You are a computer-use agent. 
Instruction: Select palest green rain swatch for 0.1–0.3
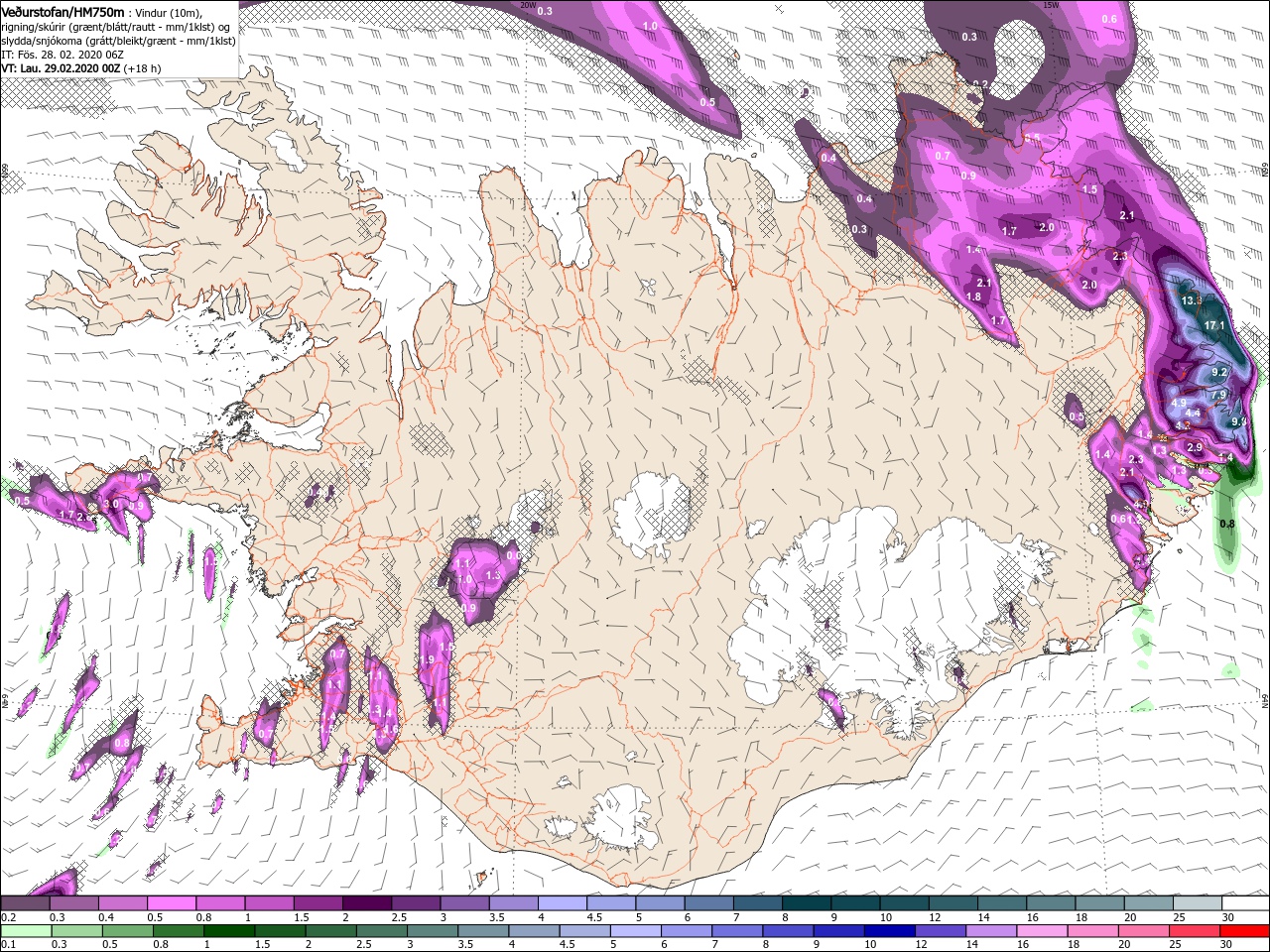(x=25, y=931)
